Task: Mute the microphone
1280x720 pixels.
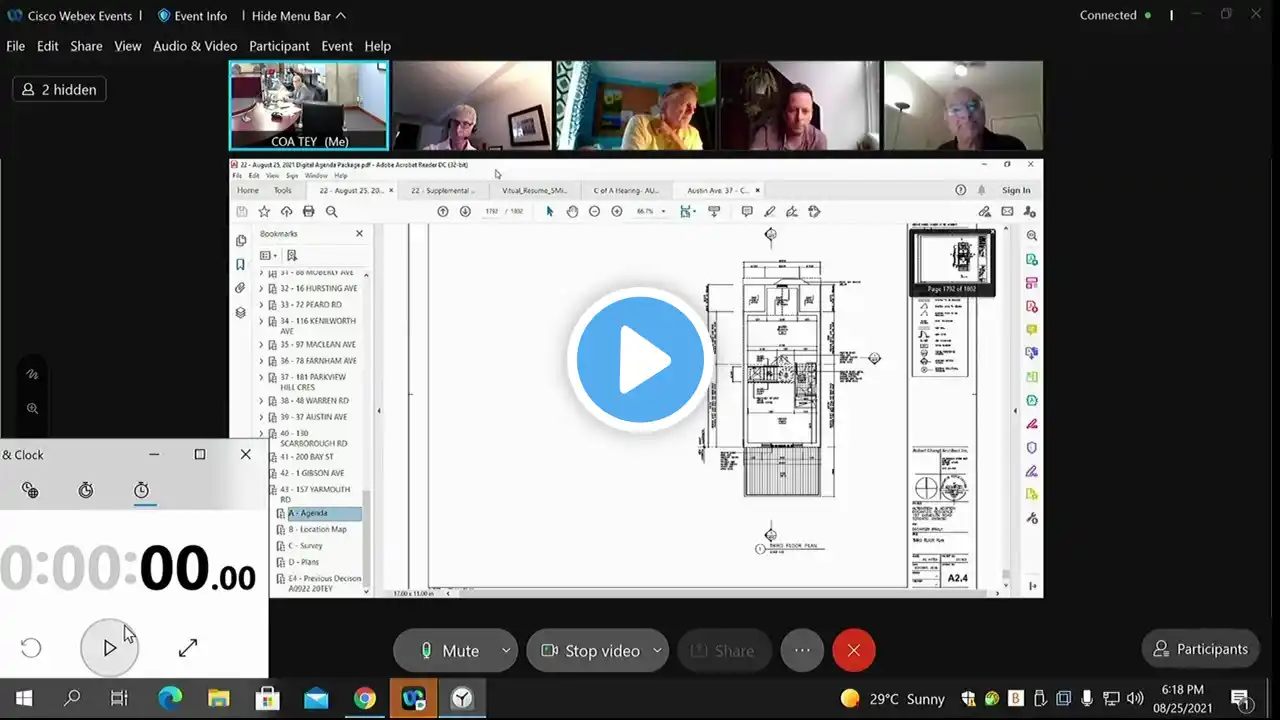Action: 448,650
